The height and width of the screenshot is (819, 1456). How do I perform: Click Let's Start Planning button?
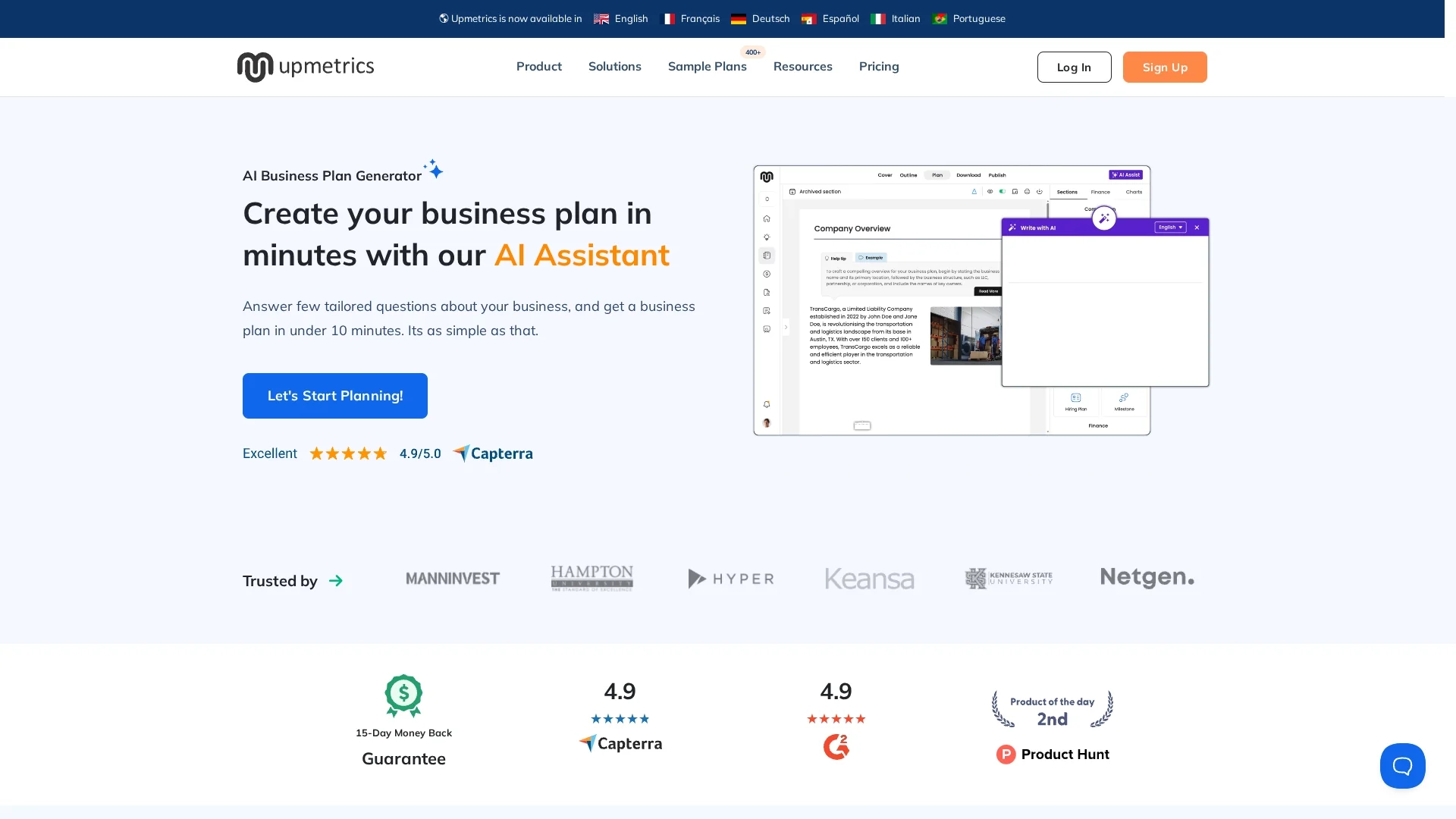pyautogui.click(x=335, y=396)
